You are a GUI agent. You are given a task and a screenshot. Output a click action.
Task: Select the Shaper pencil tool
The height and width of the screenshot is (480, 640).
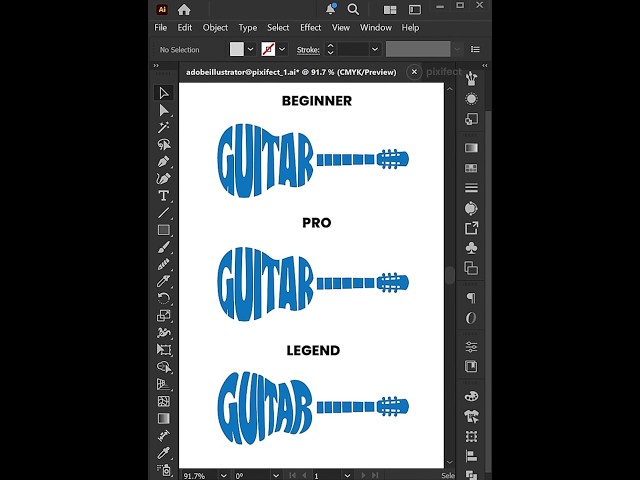(164, 264)
